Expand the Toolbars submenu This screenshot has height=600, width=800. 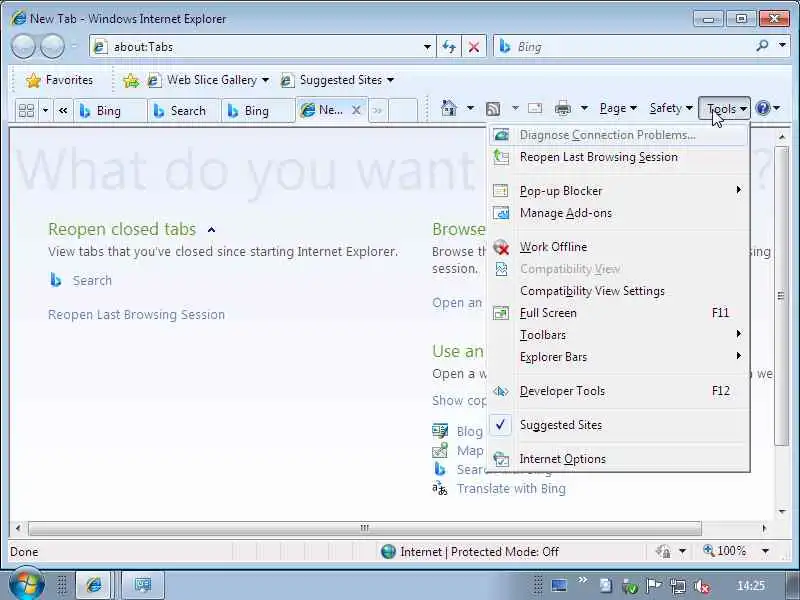click(x=618, y=335)
